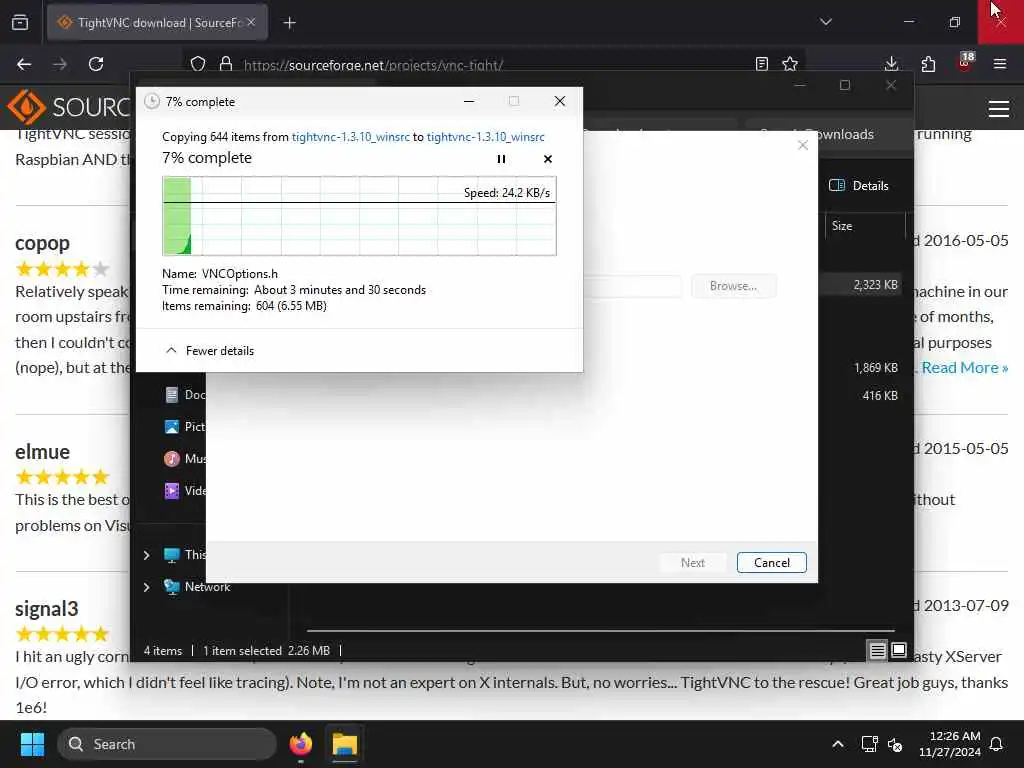The width and height of the screenshot is (1024, 768).
Task: Open Firefox downloads panel
Action: pyautogui.click(x=891, y=64)
